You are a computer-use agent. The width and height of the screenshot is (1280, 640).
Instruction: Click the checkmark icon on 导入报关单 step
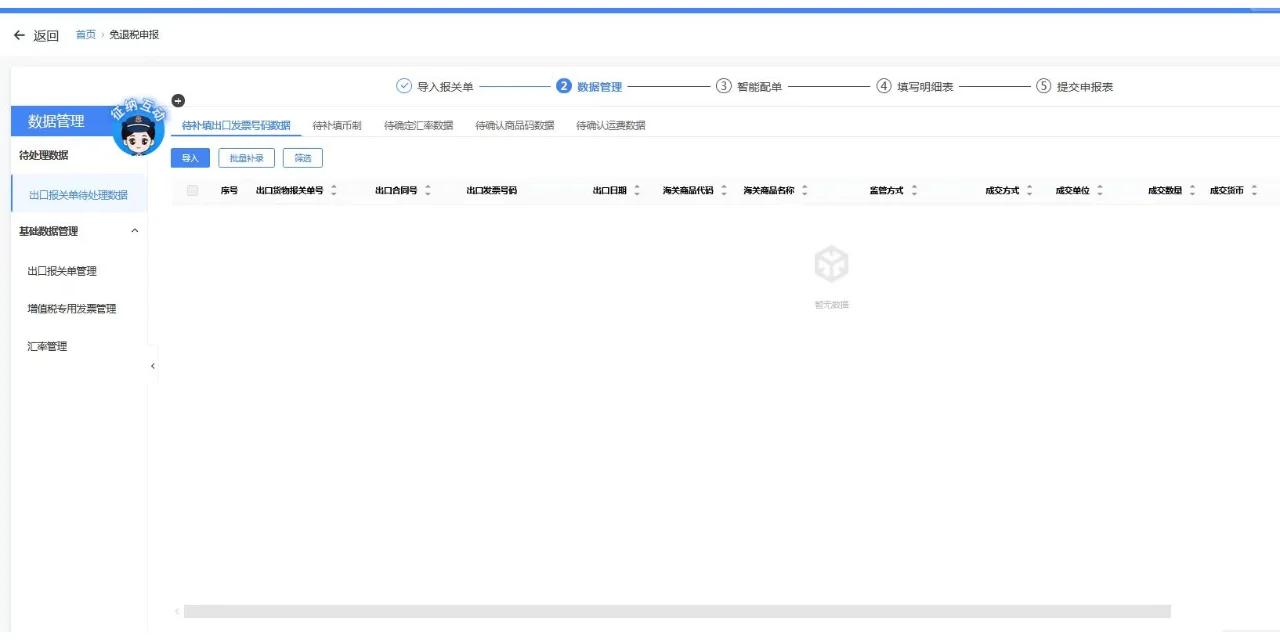[402, 86]
